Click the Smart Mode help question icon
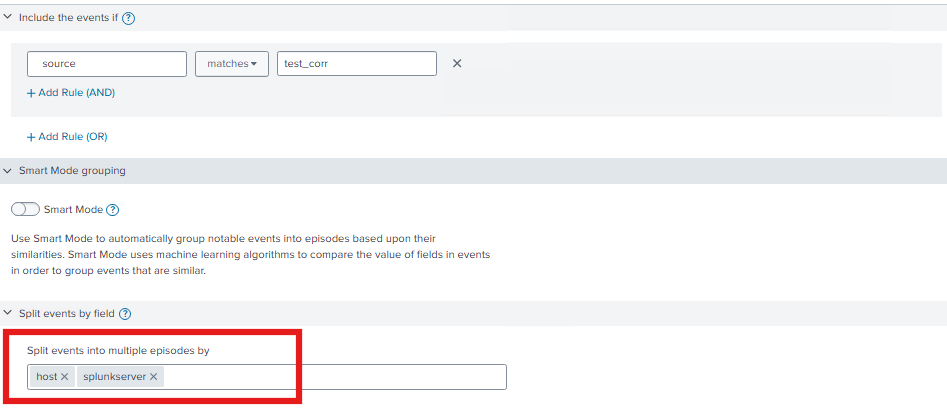This screenshot has width=947, height=412. [x=113, y=210]
